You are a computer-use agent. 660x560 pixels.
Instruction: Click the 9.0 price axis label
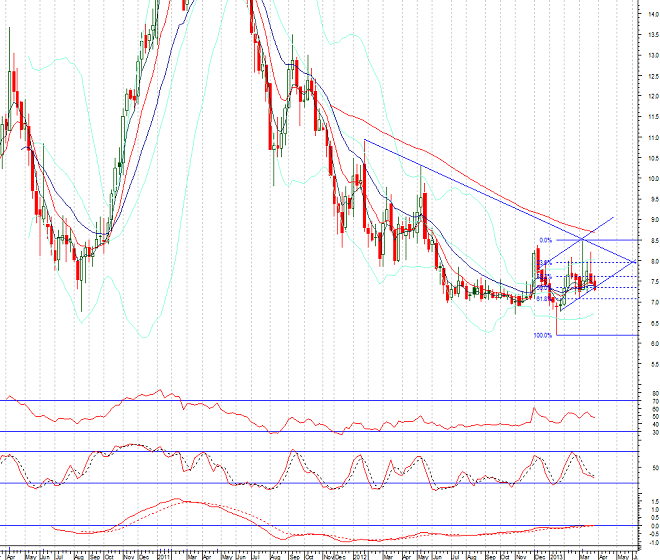(x=651, y=220)
